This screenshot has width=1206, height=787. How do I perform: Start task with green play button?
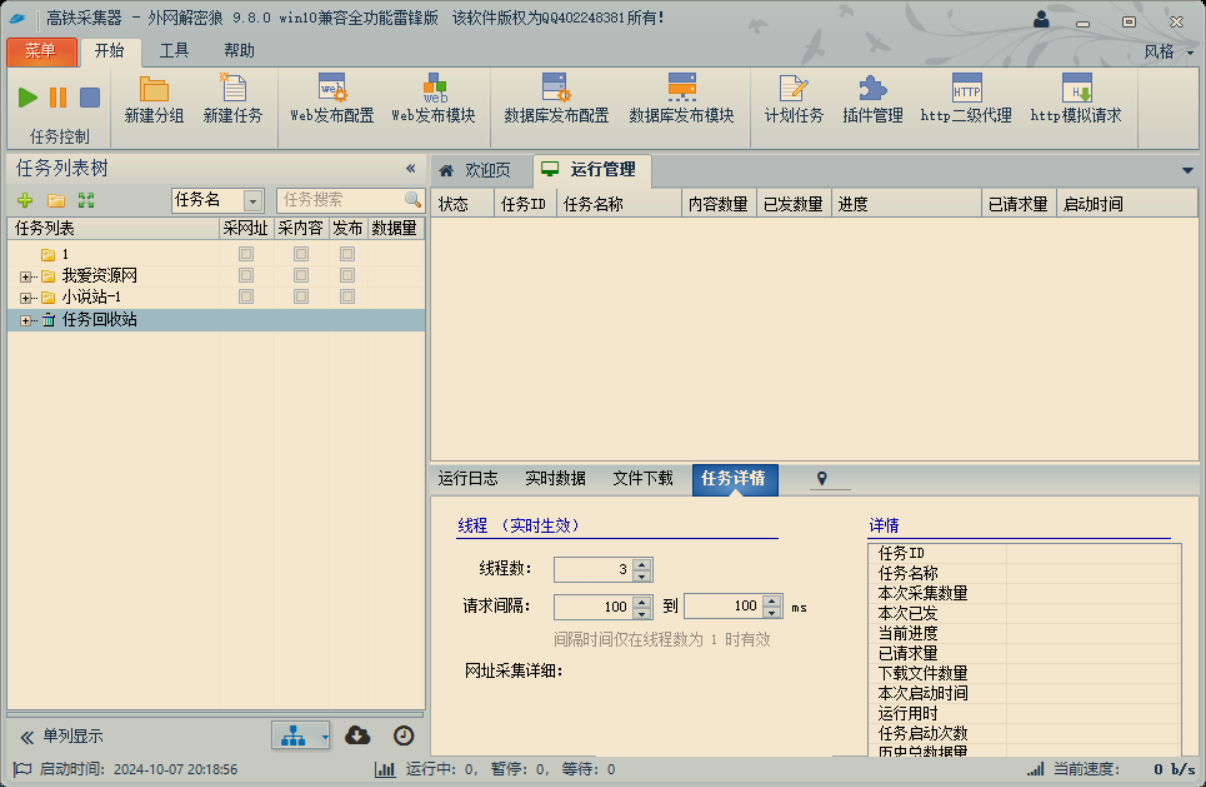[x=28, y=97]
